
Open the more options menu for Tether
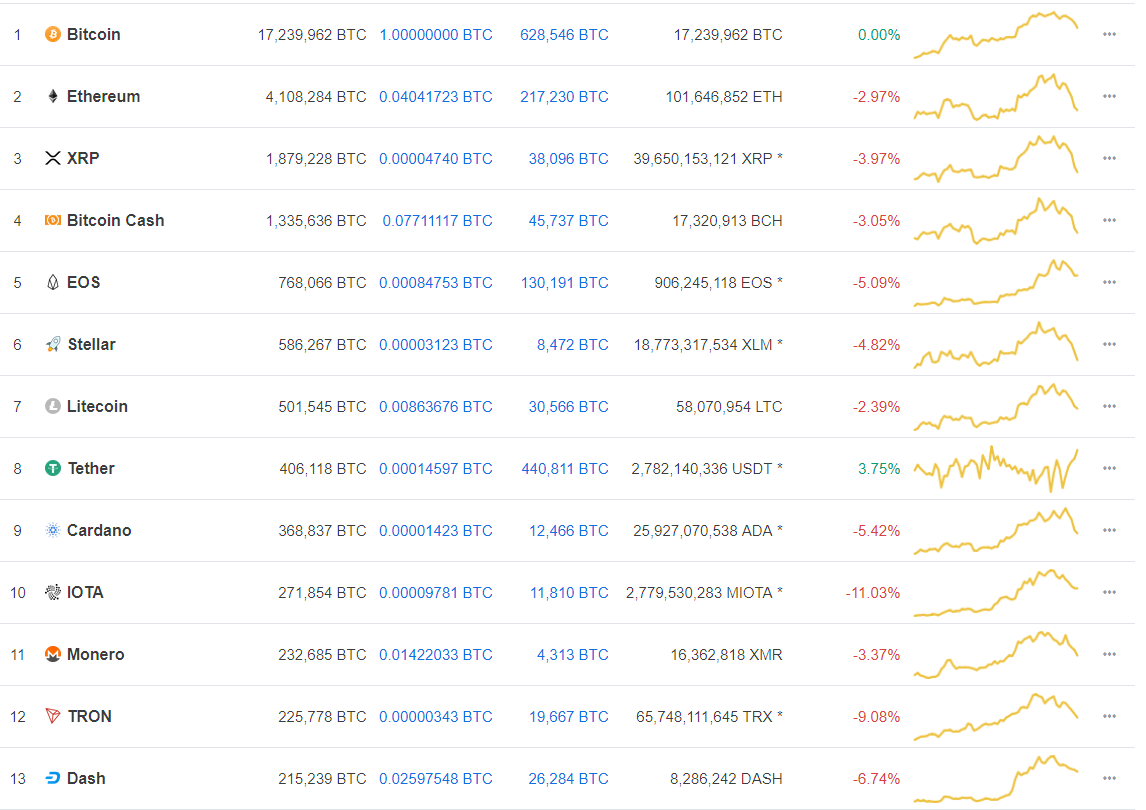(x=1109, y=469)
